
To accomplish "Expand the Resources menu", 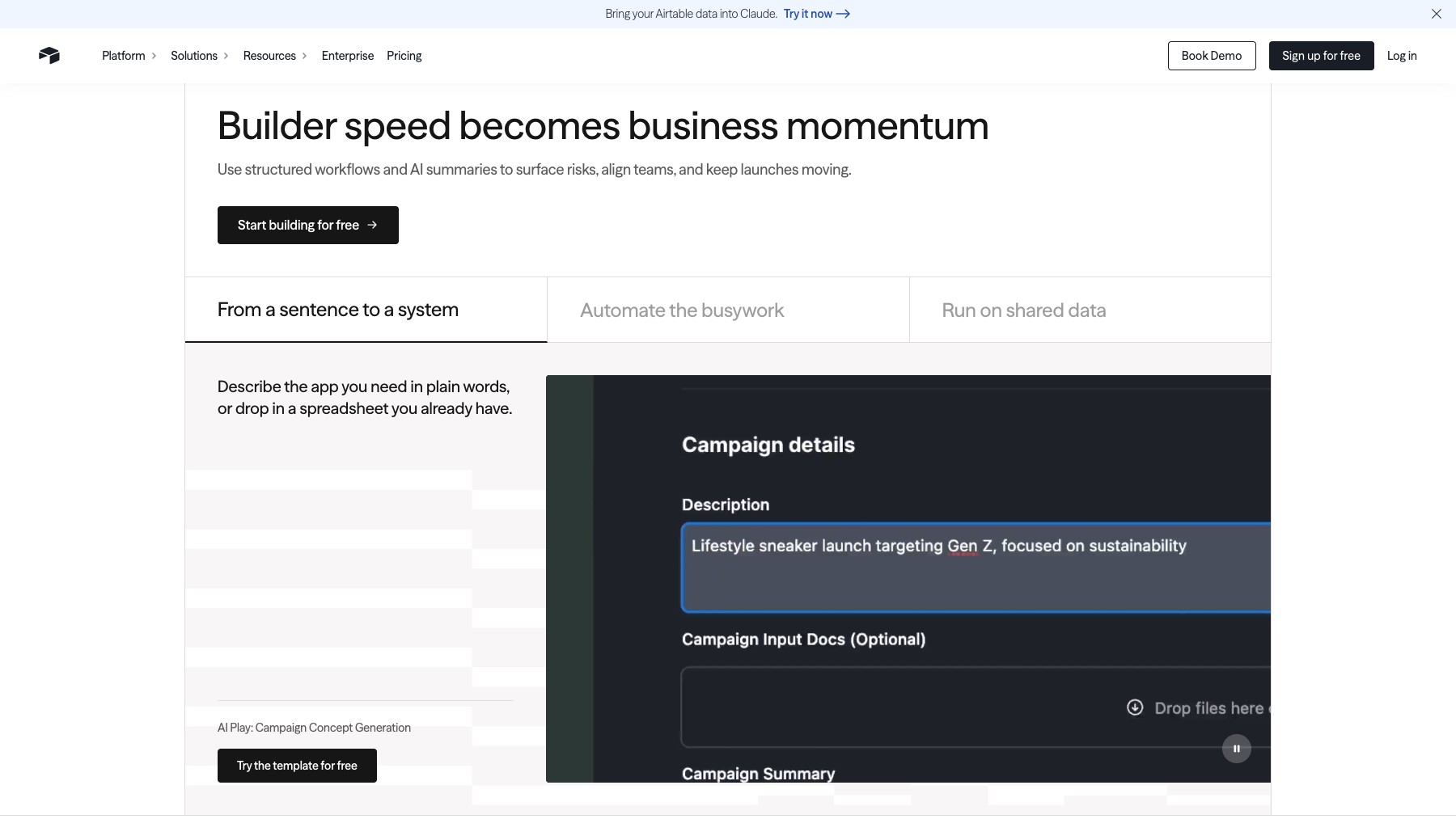I will point(275,56).
